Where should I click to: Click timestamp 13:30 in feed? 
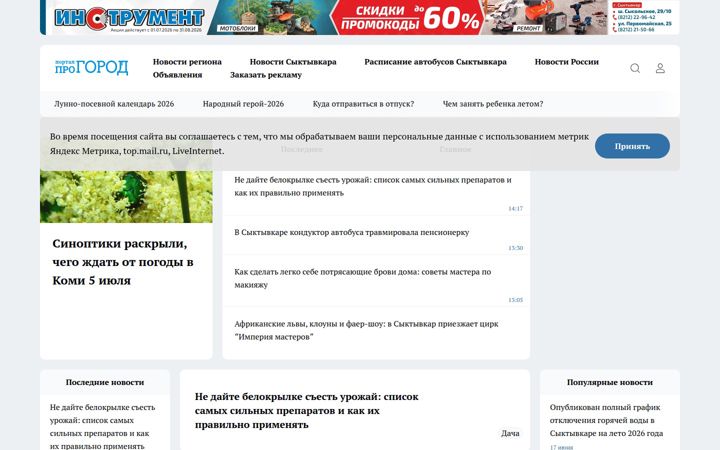pyautogui.click(x=515, y=248)
